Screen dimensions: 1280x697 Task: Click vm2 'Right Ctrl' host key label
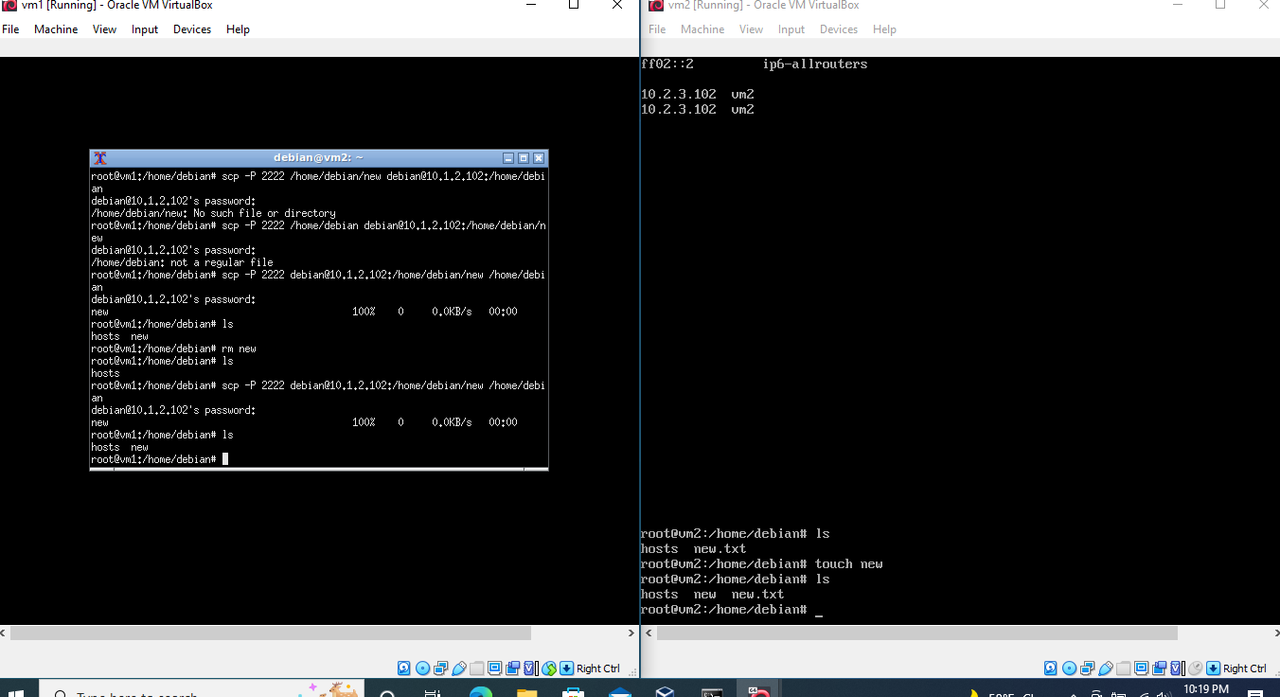coord(1244,668)
